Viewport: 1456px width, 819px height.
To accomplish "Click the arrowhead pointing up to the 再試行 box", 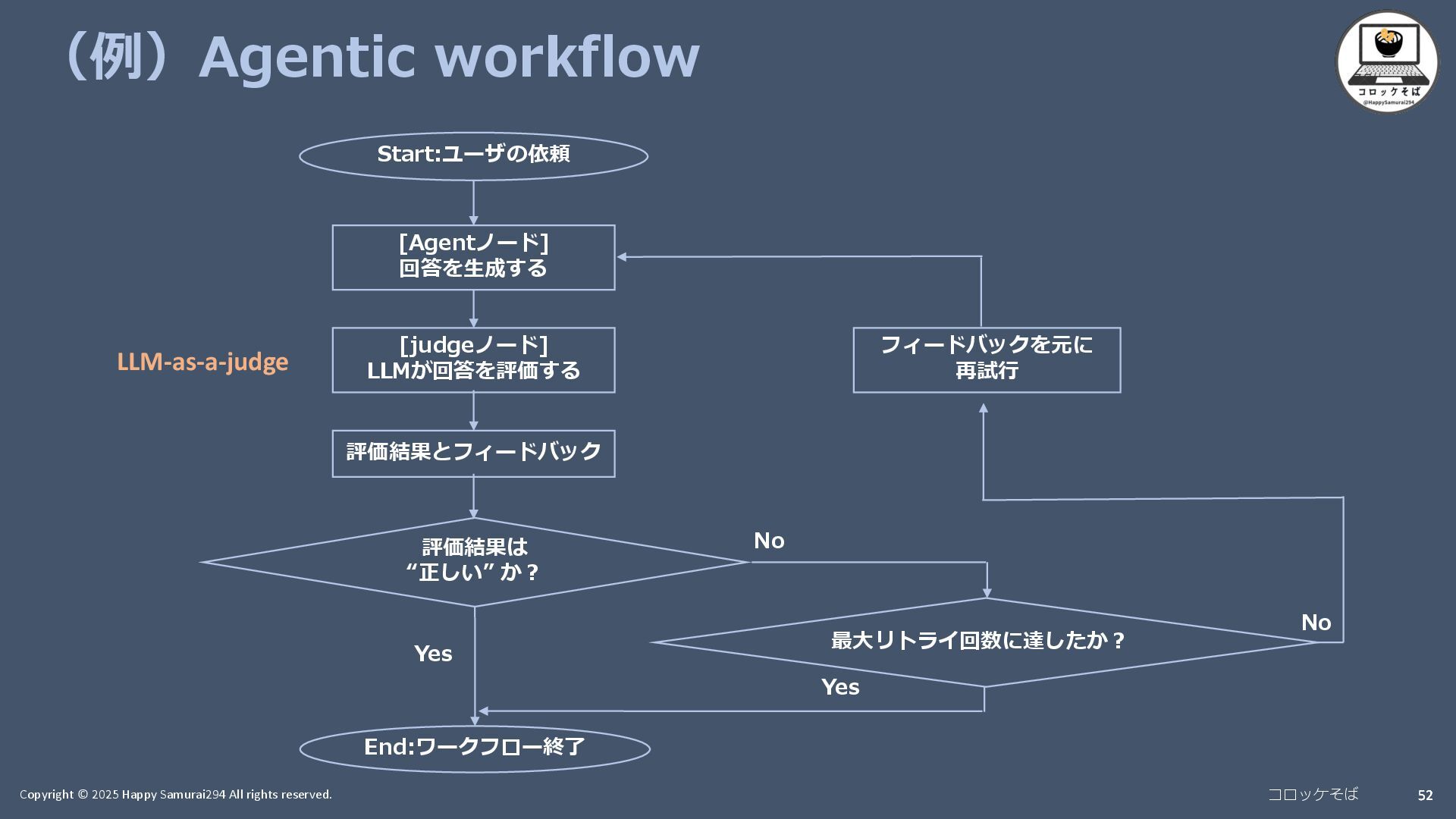I will coord(984,408).
